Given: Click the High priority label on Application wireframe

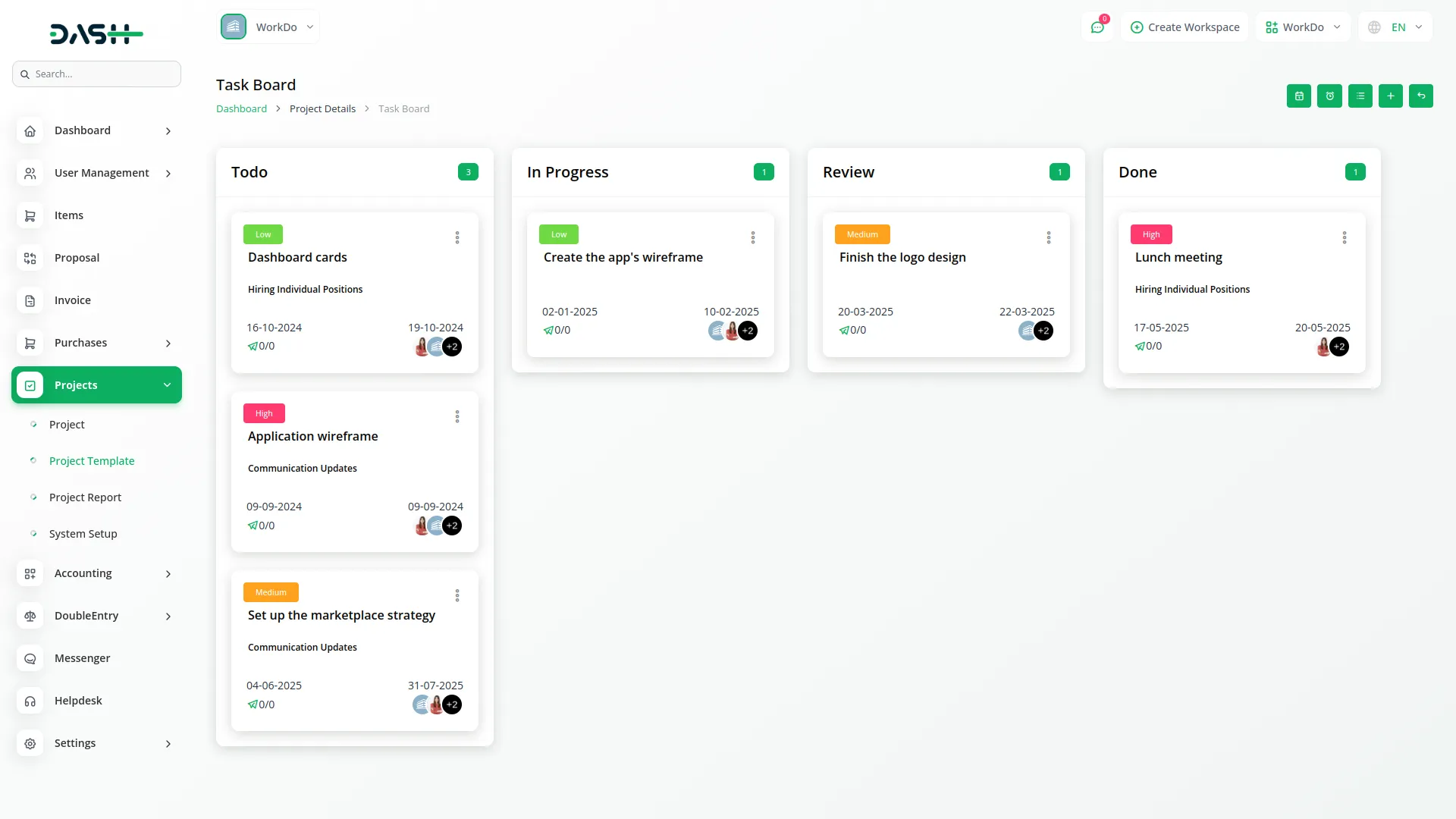Looking at the screenshot, I should tap(264, 413).
